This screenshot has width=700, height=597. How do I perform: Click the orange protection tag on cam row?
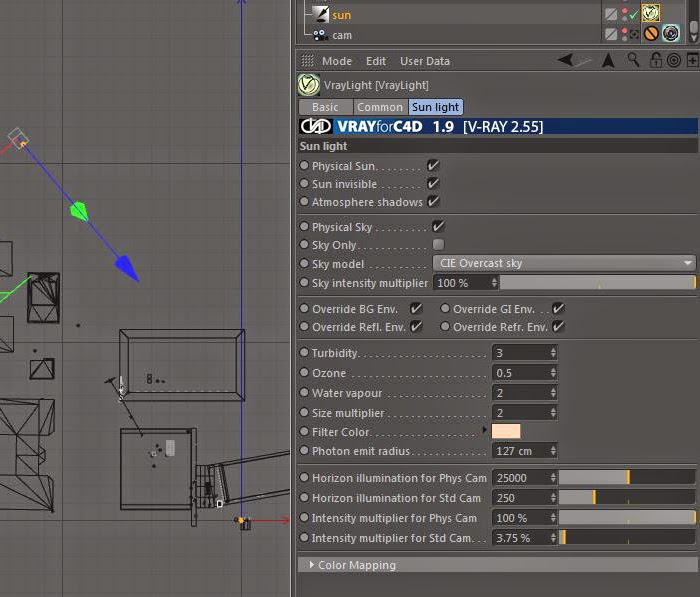click(x=651, y=33)
